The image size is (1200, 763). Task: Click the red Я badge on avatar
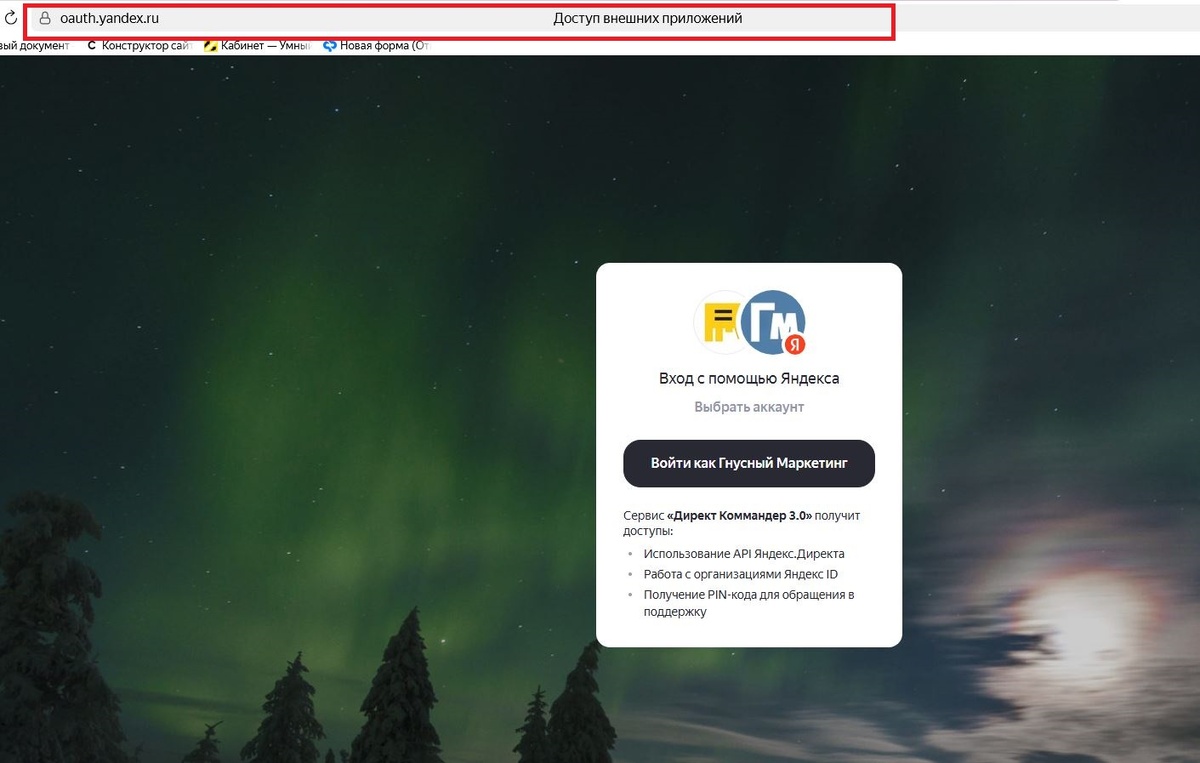[x=795, y=344]
